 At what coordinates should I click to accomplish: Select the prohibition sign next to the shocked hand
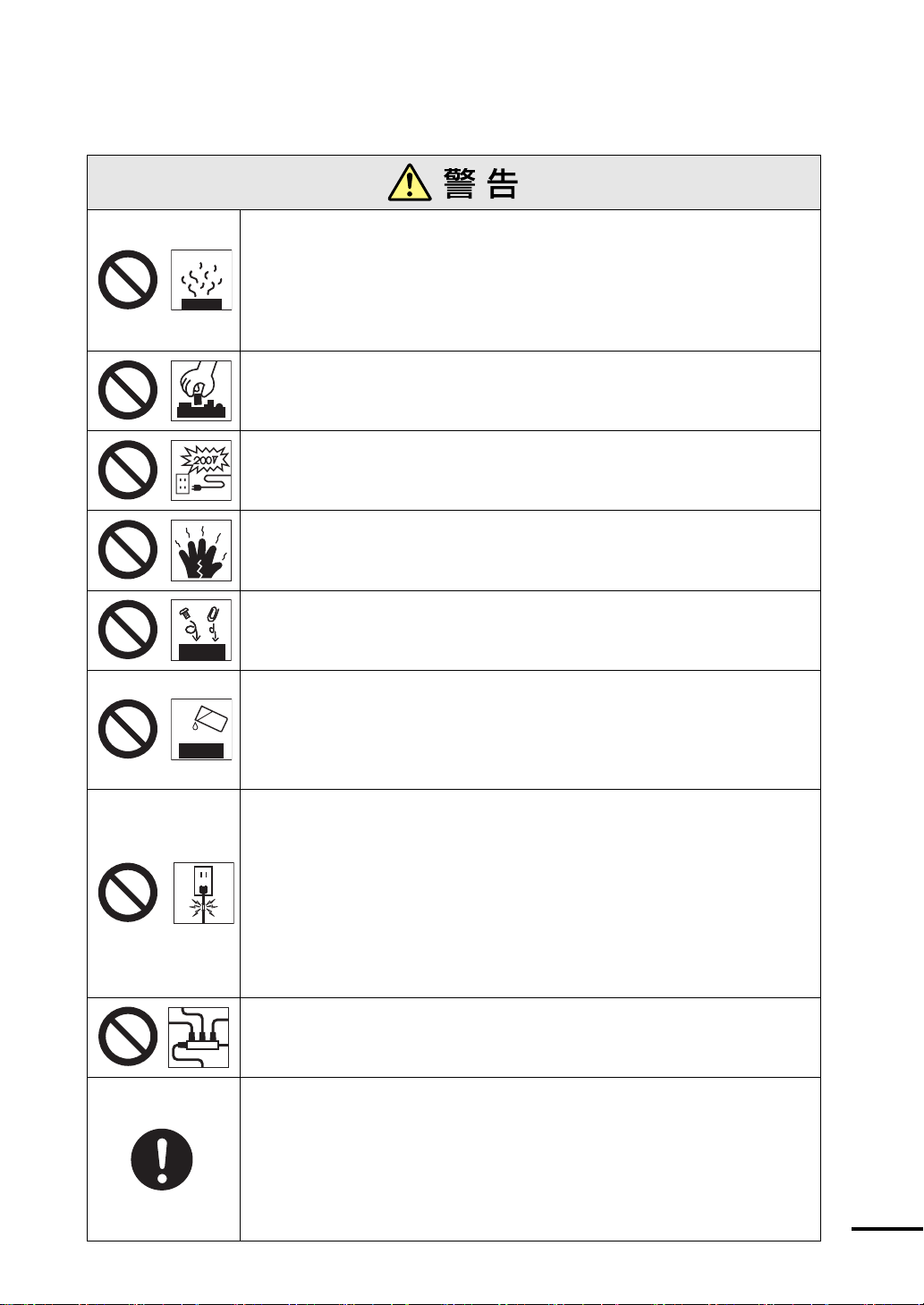128,549
